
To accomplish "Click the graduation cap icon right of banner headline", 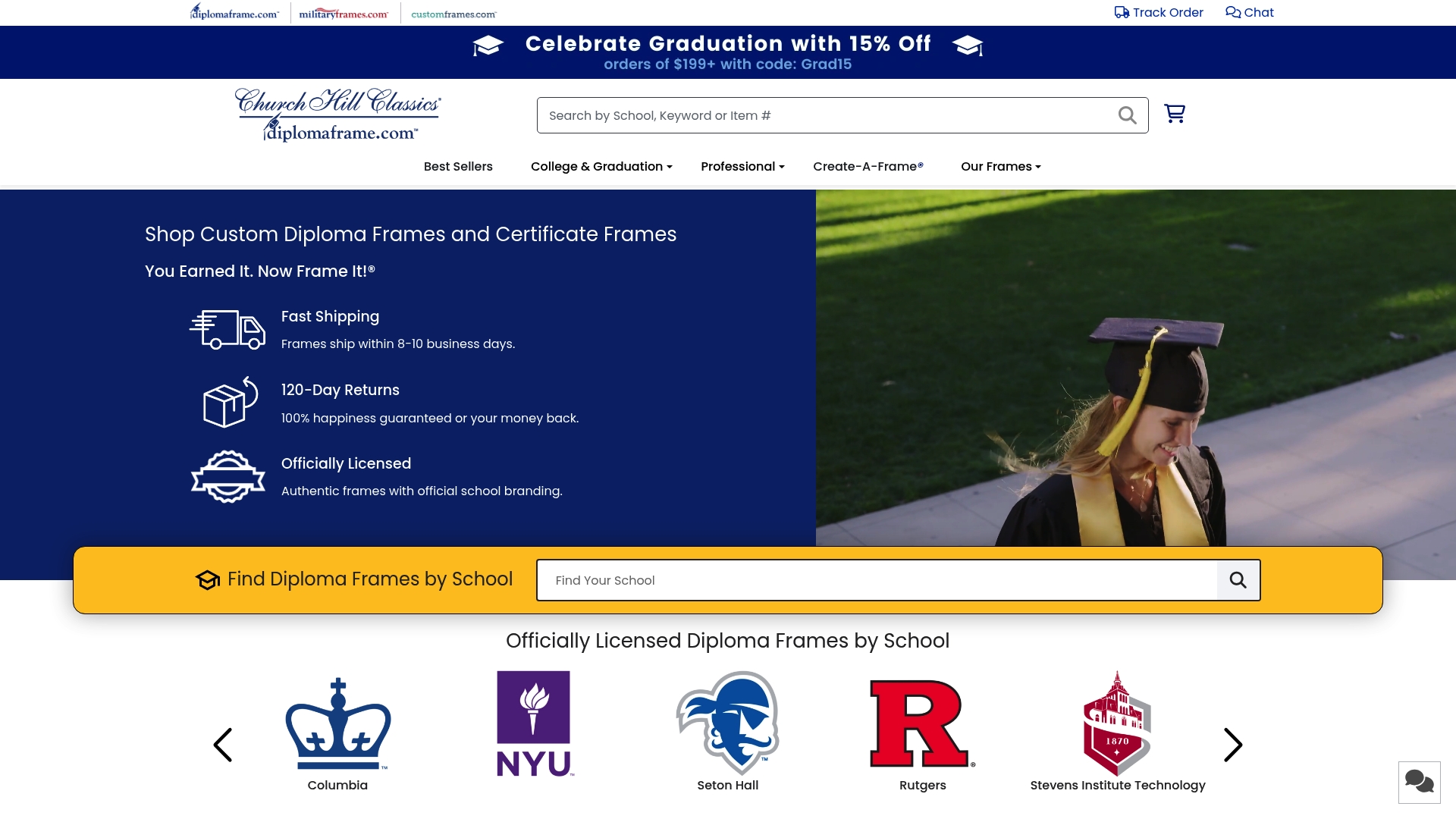I will [968, 45].
